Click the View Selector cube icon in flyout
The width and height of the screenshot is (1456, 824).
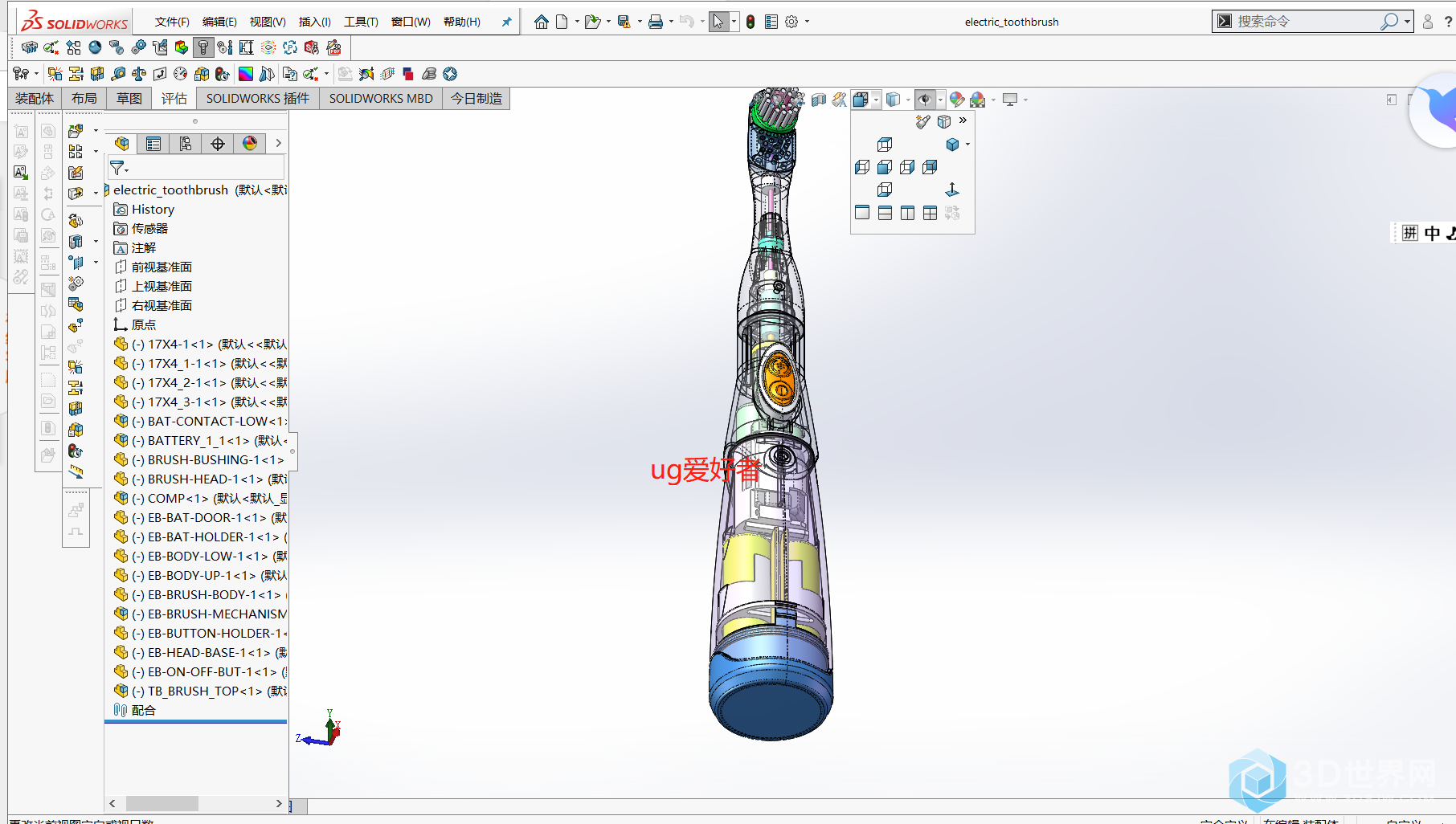944,121
